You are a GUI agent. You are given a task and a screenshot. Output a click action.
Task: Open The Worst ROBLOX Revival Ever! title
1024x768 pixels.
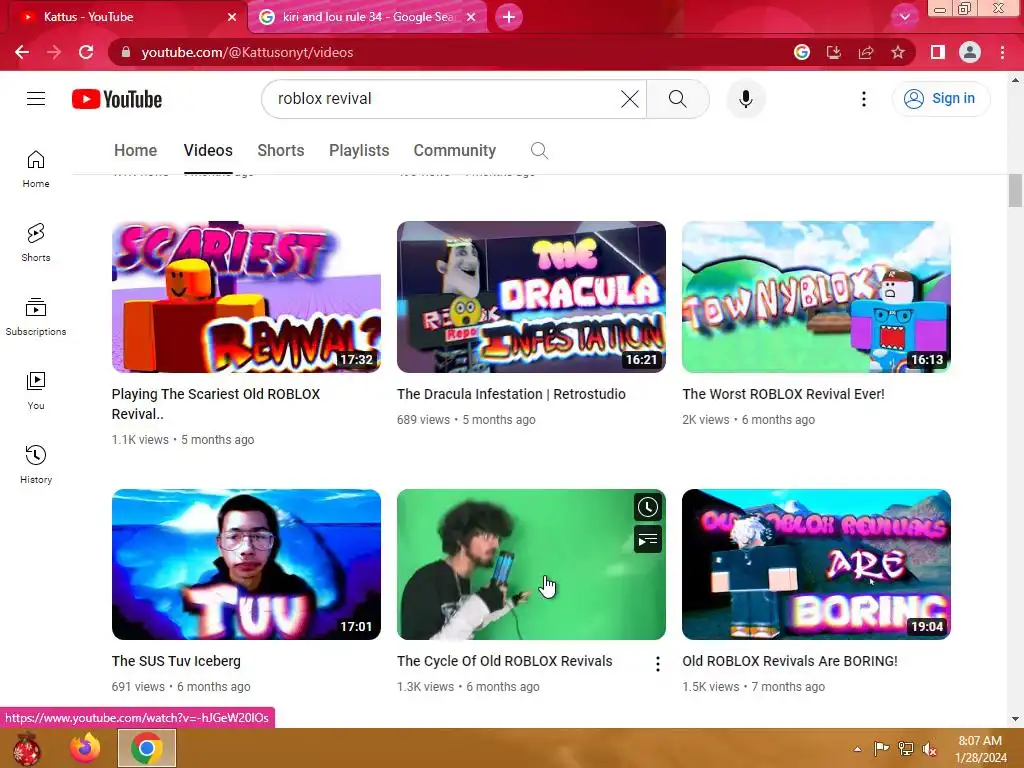tap(784, 394)
